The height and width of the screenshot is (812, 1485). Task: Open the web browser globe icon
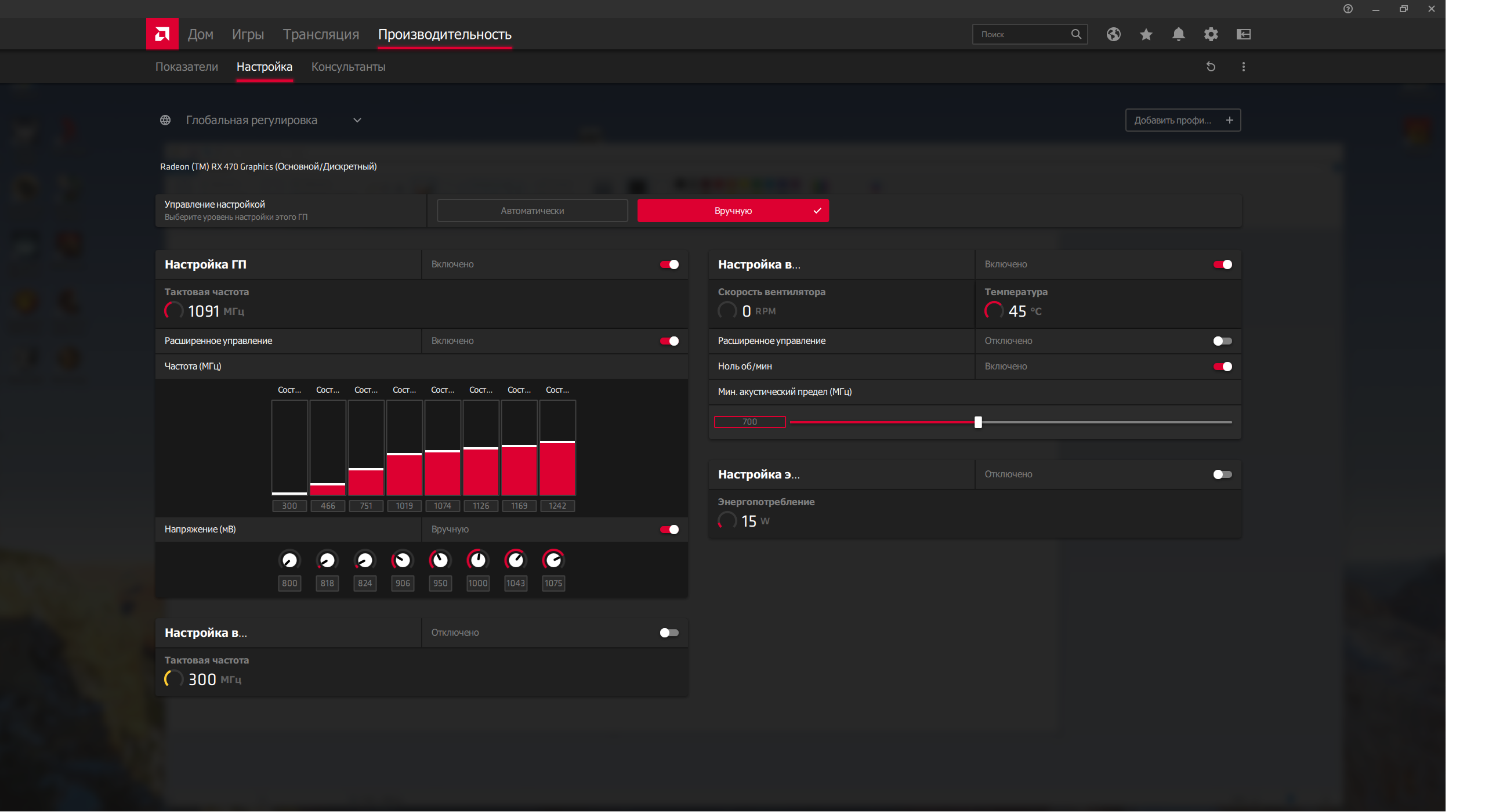1113,34
